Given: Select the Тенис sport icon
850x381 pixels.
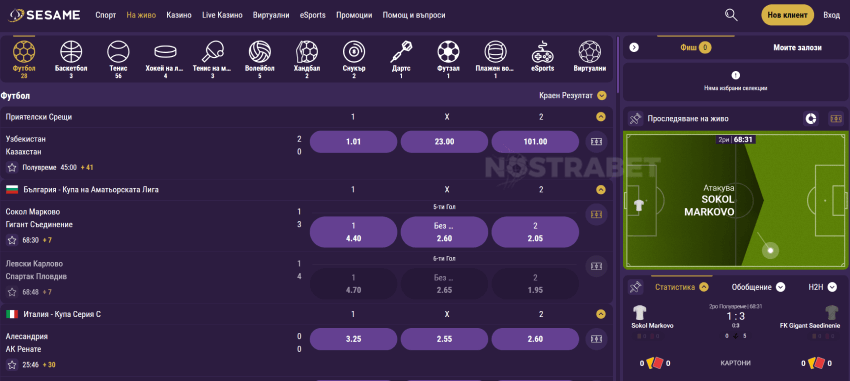Looking at the screenshot, I should [118, 52].
